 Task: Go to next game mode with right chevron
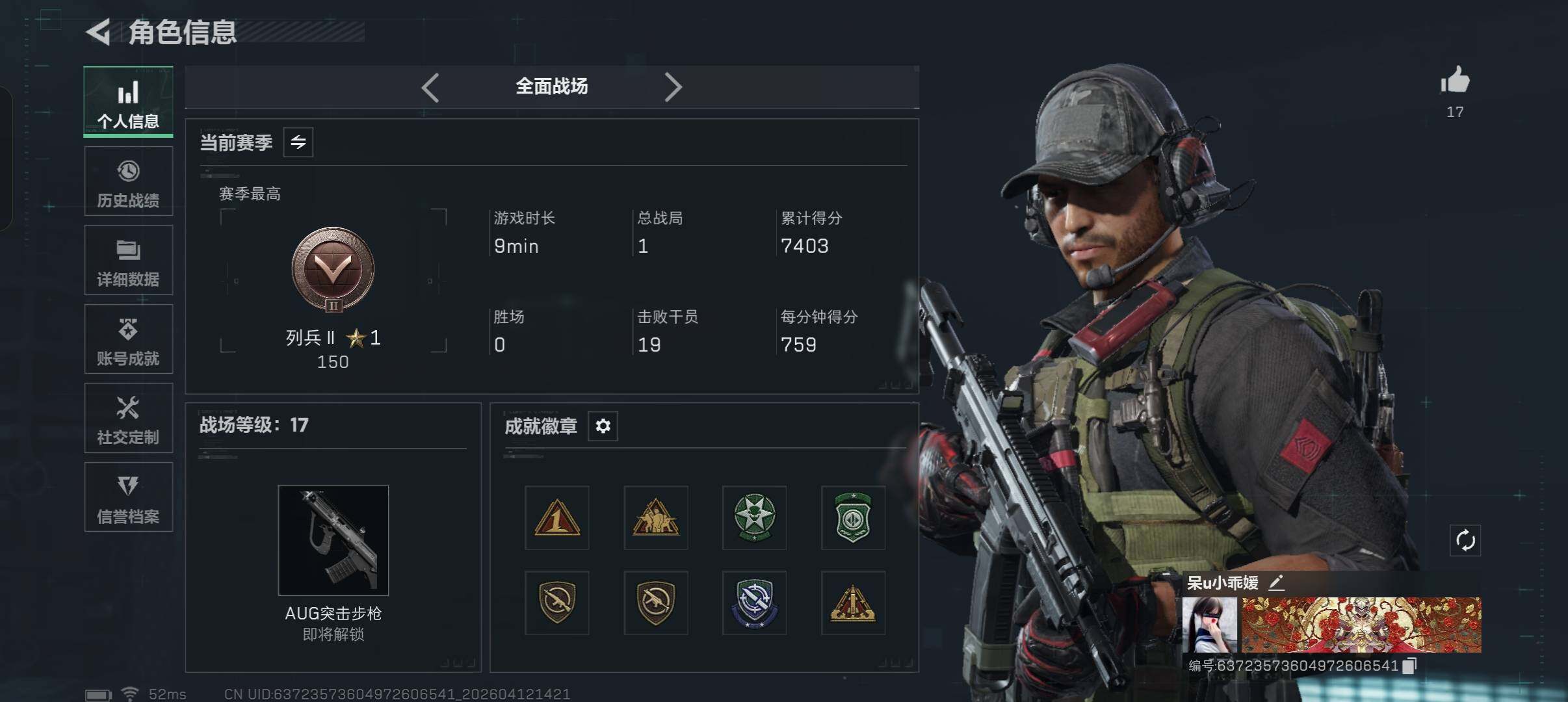click(x=673, y=87)
